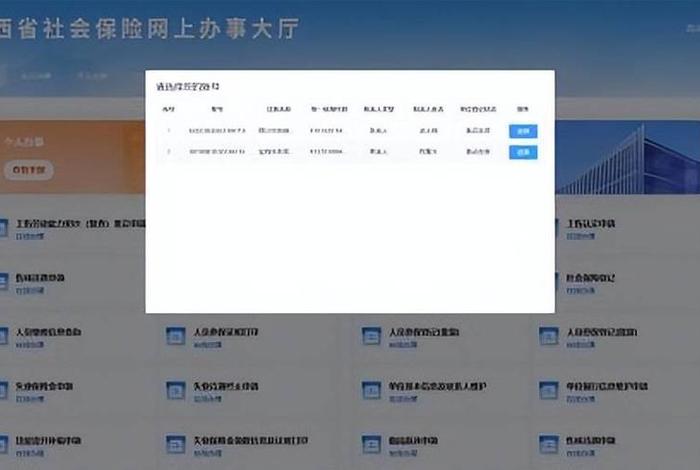Screen dimensions: 700x470
Task: Open the icon beside 失业保险金领取信息及证明打印
Action: pos(175,445)
